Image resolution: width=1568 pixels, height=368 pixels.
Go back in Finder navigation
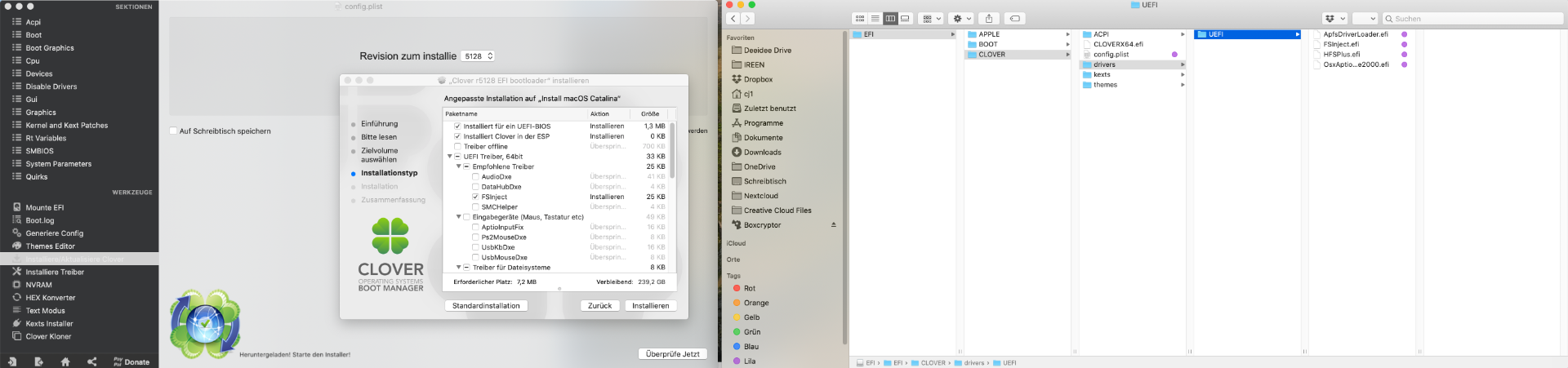(733, 18)
